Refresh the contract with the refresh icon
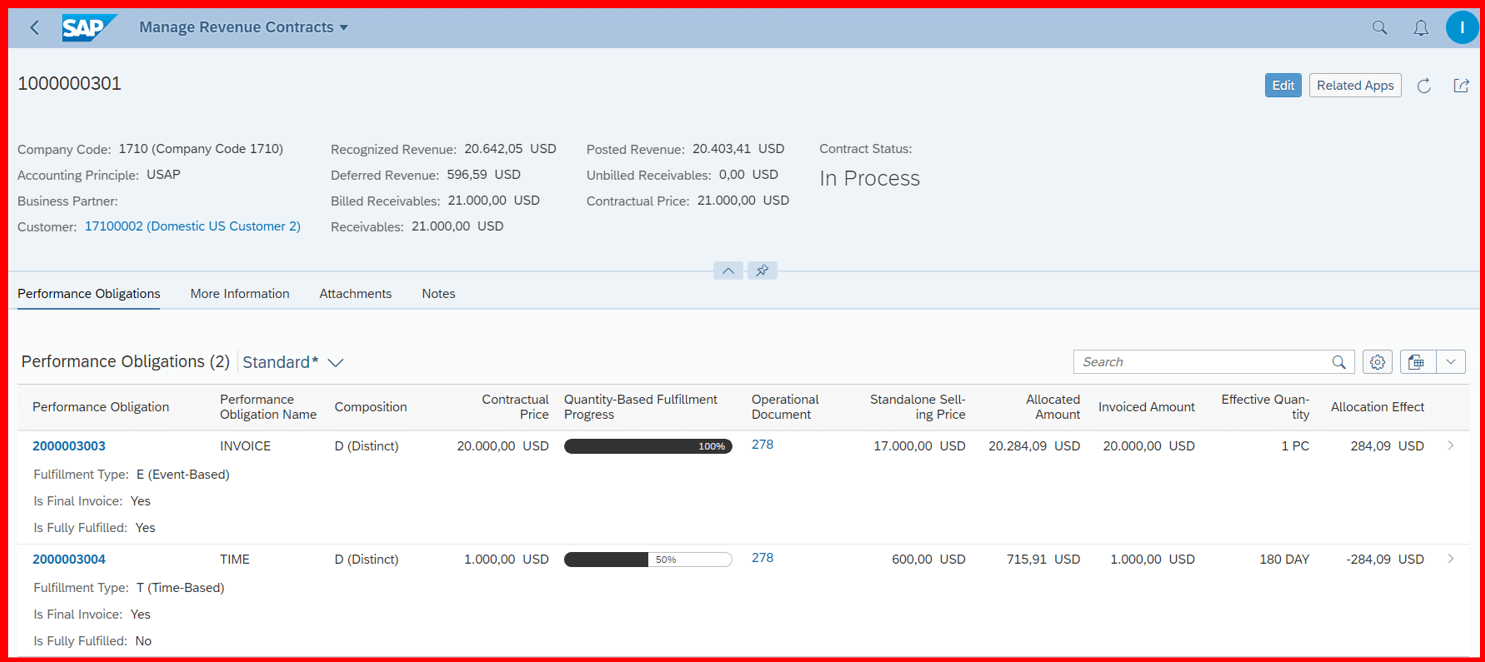Image resolution: width=1485 pixels, height=662 pixels. pos(1424,85)
